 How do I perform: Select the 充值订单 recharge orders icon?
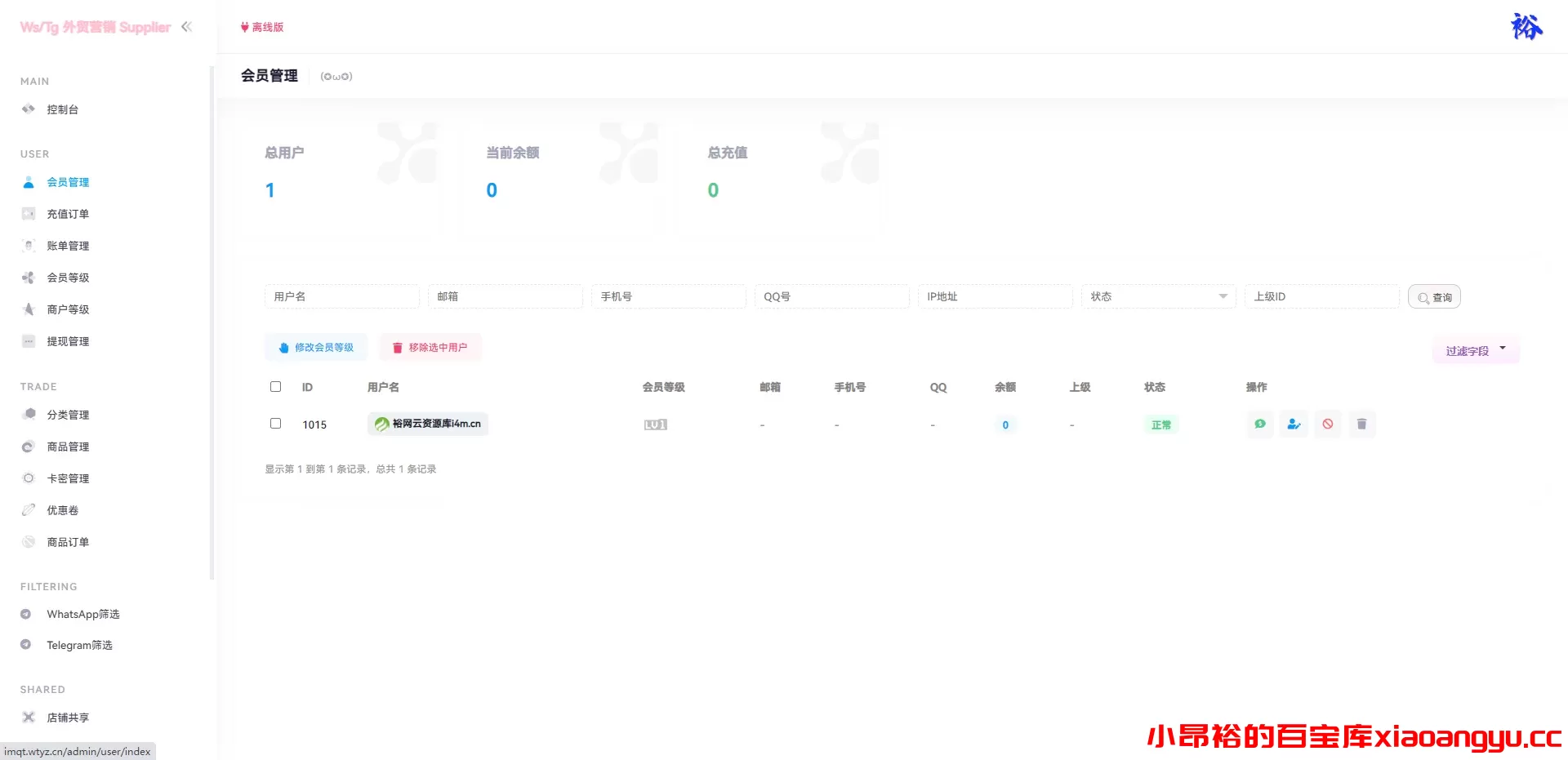(28, 213)
